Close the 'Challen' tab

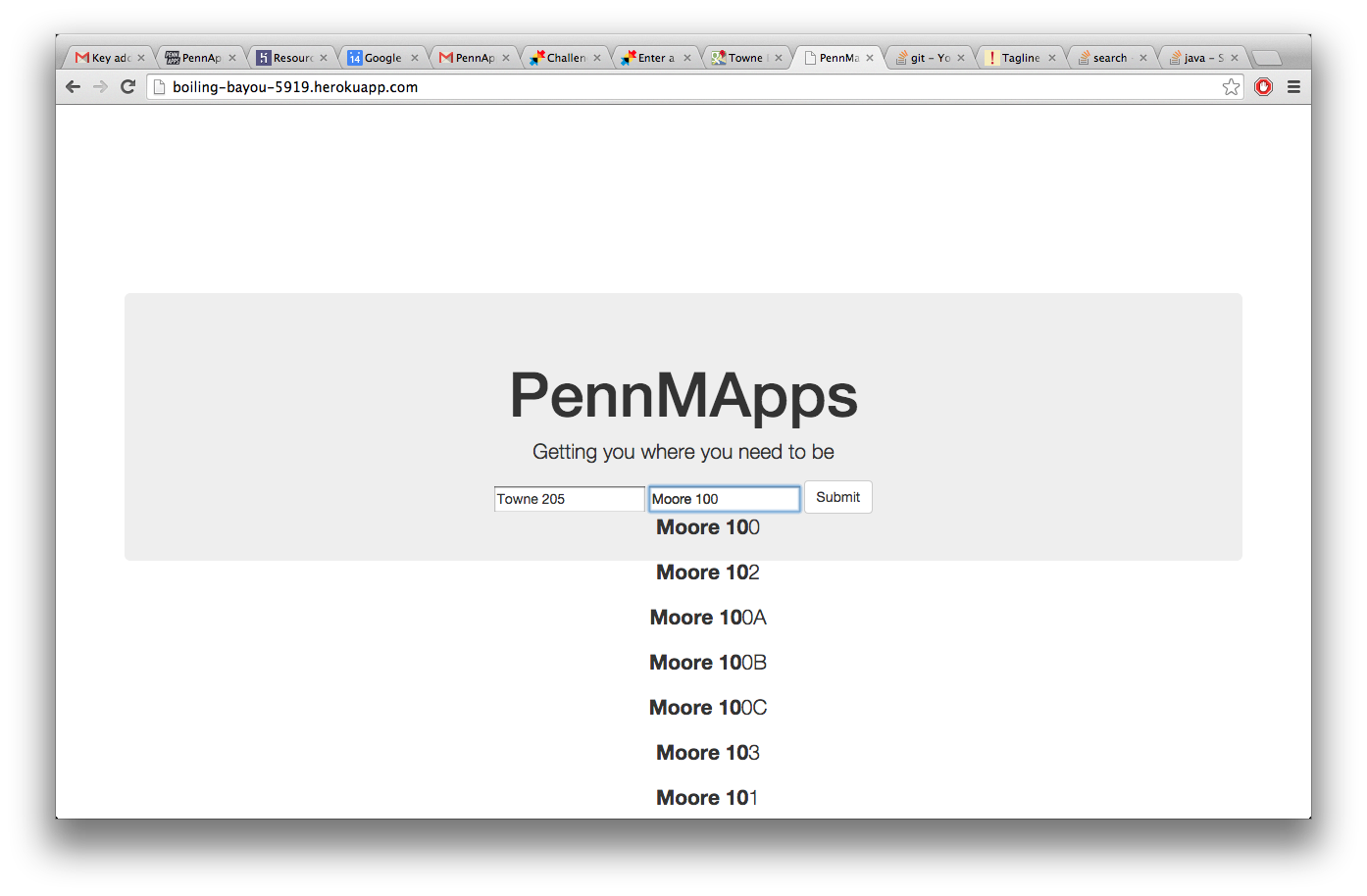pyautogui.click(x=597, y=58)
